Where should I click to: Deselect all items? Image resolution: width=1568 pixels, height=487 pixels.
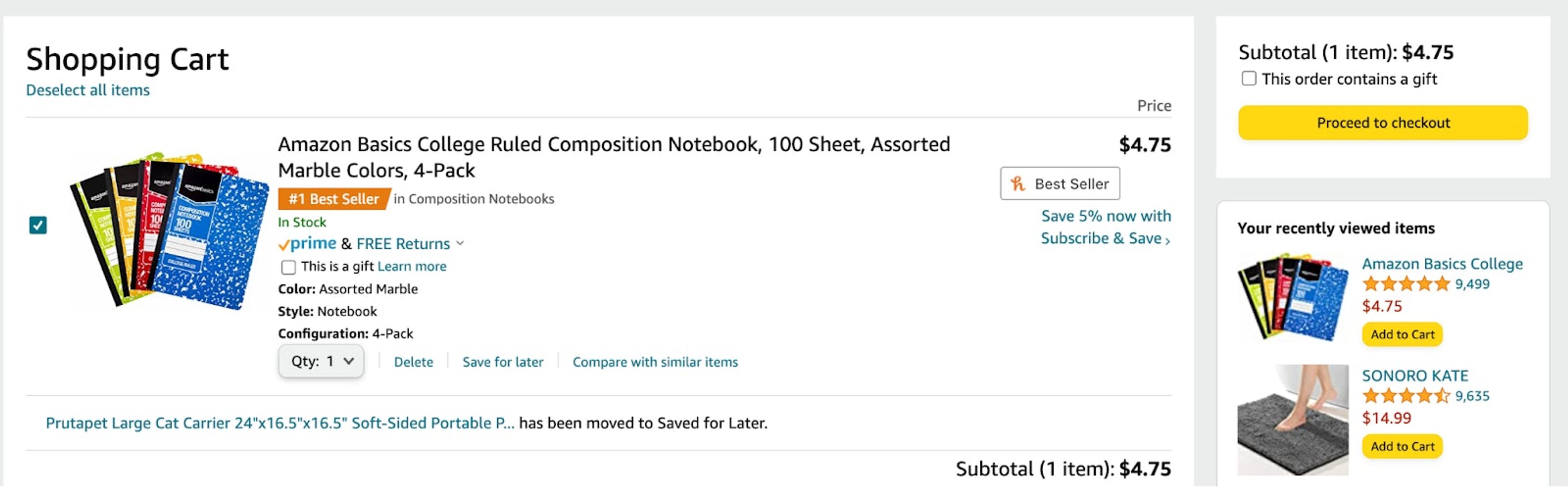click(x=87, y=90)
